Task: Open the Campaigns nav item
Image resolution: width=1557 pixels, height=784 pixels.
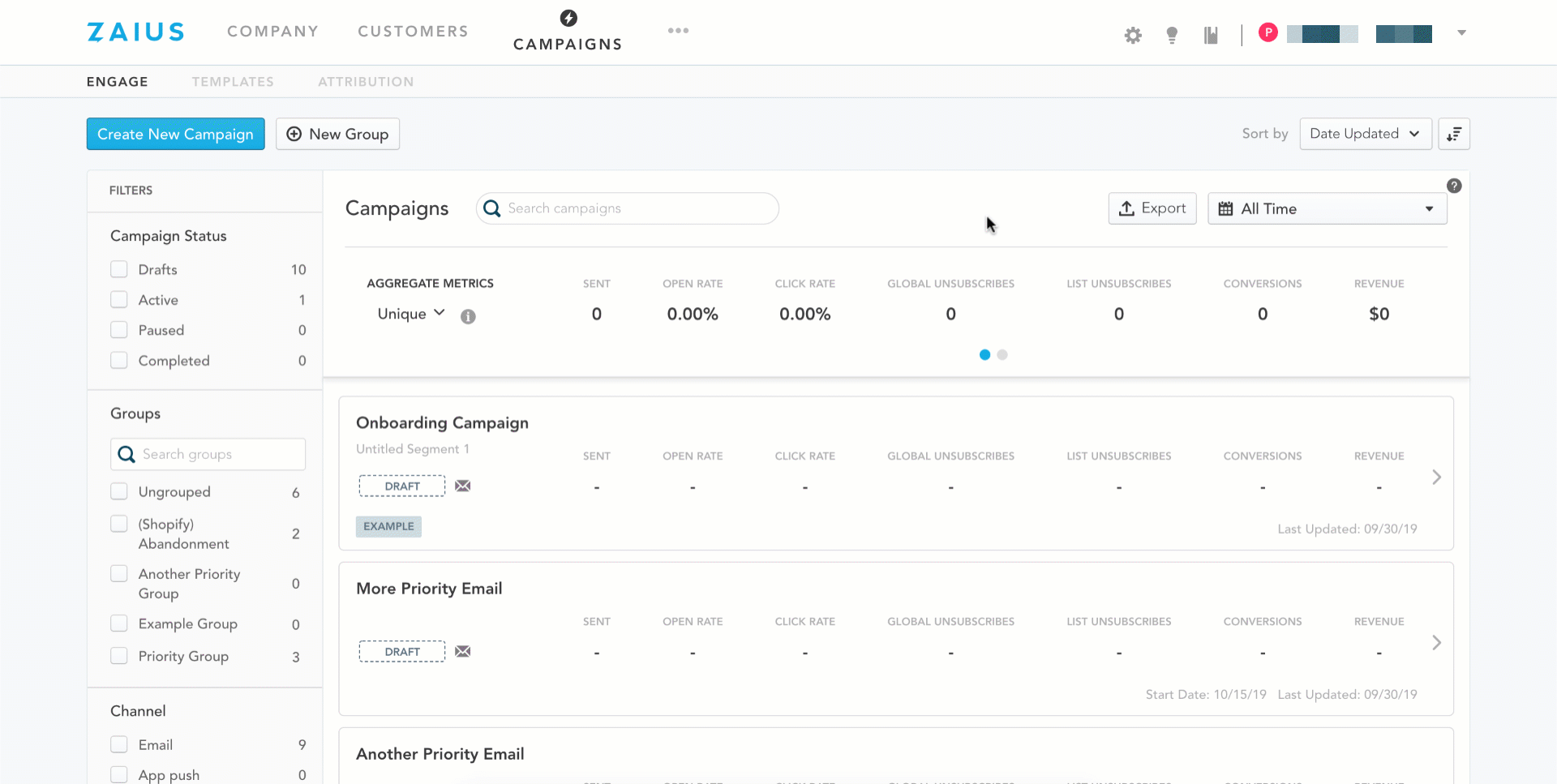Action: (568, 44)
